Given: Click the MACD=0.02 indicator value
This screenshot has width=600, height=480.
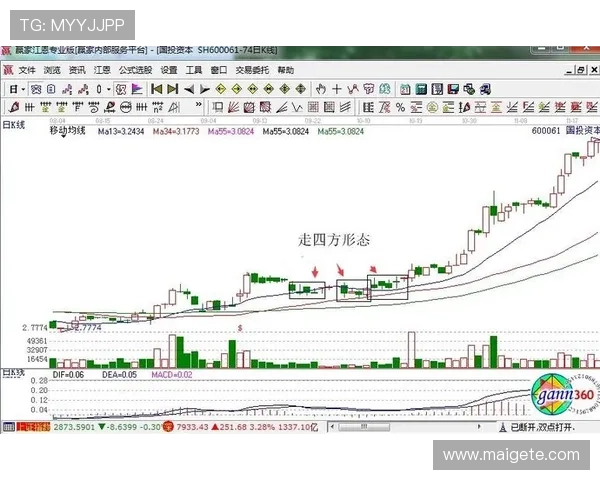Looking at the screenshot, I should click(x=172, y=375).
